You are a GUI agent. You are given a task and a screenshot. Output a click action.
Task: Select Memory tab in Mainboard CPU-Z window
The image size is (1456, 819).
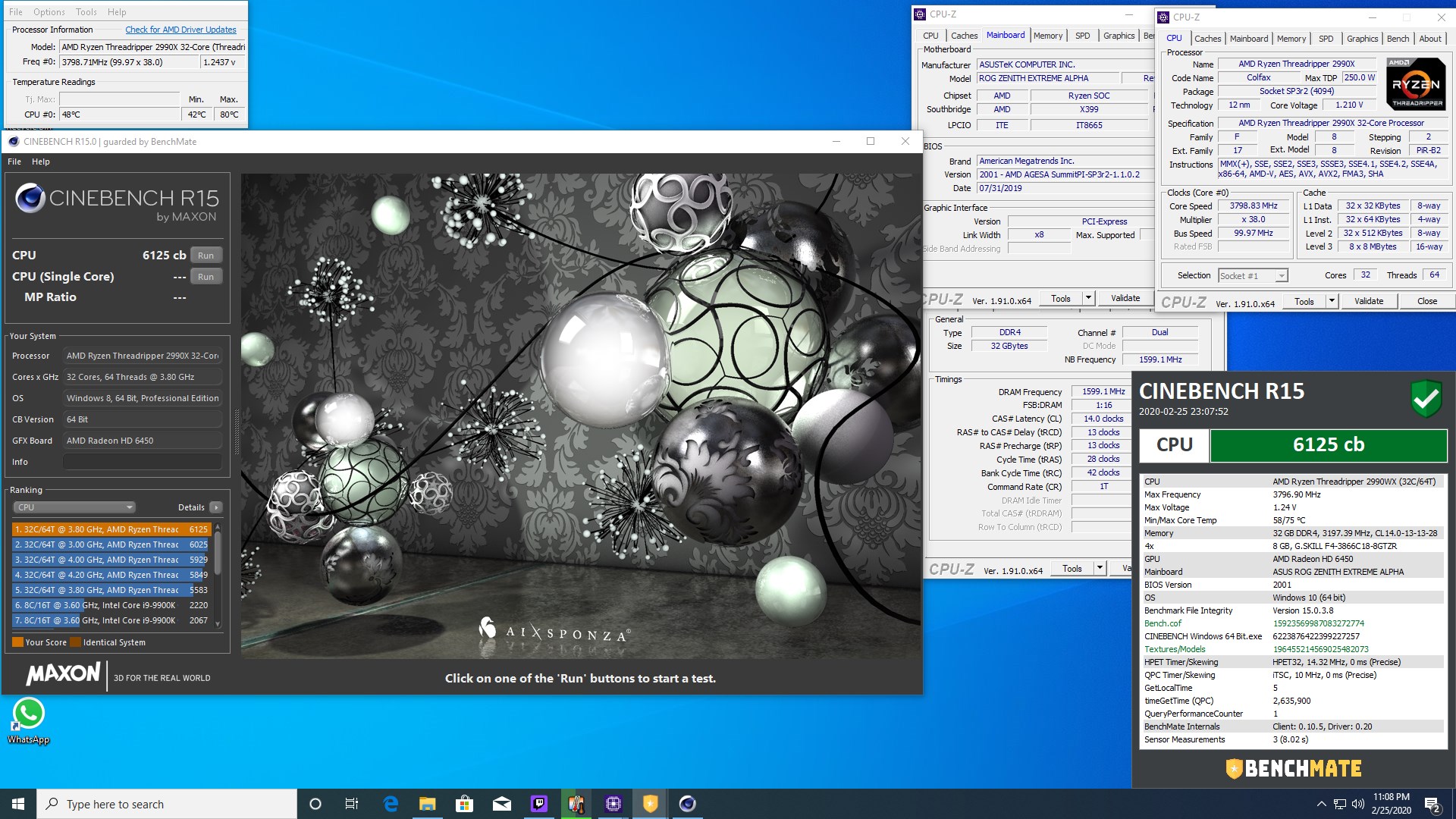tap(1047, 36)
